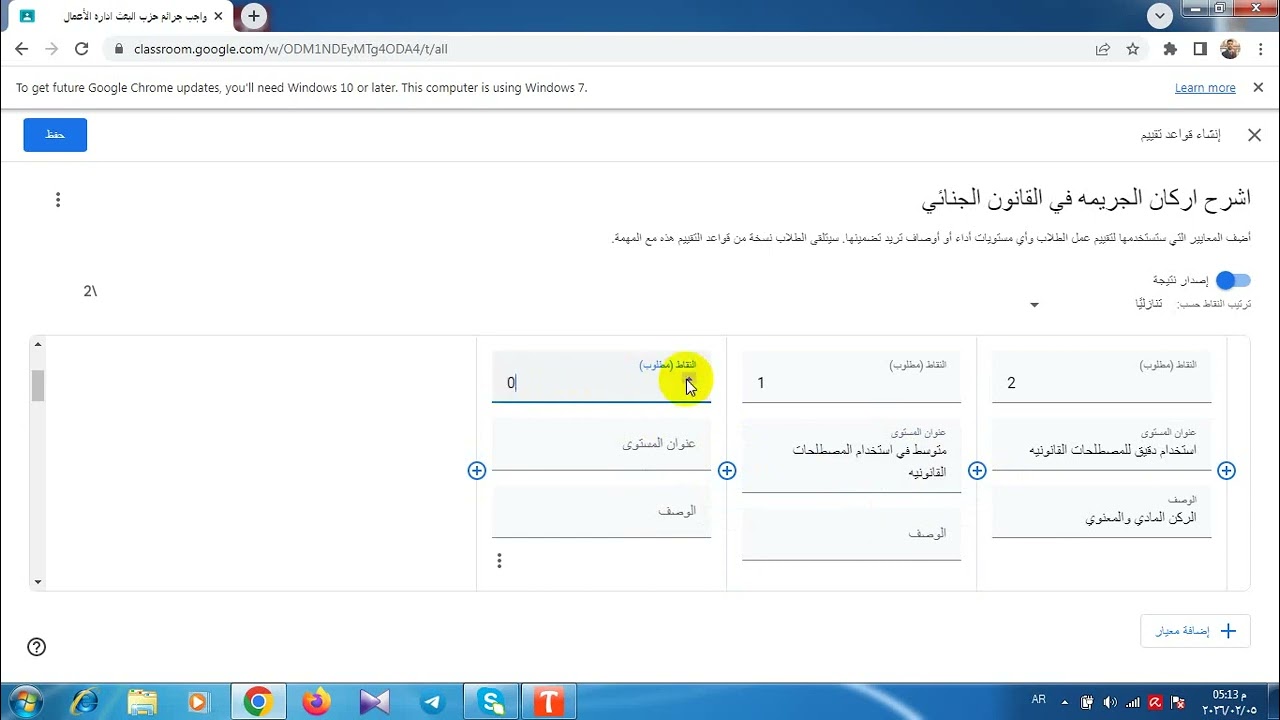The image size is (1280, 720).
Task: Click the empty description field in the 0-point column
Action: (601, 512)
